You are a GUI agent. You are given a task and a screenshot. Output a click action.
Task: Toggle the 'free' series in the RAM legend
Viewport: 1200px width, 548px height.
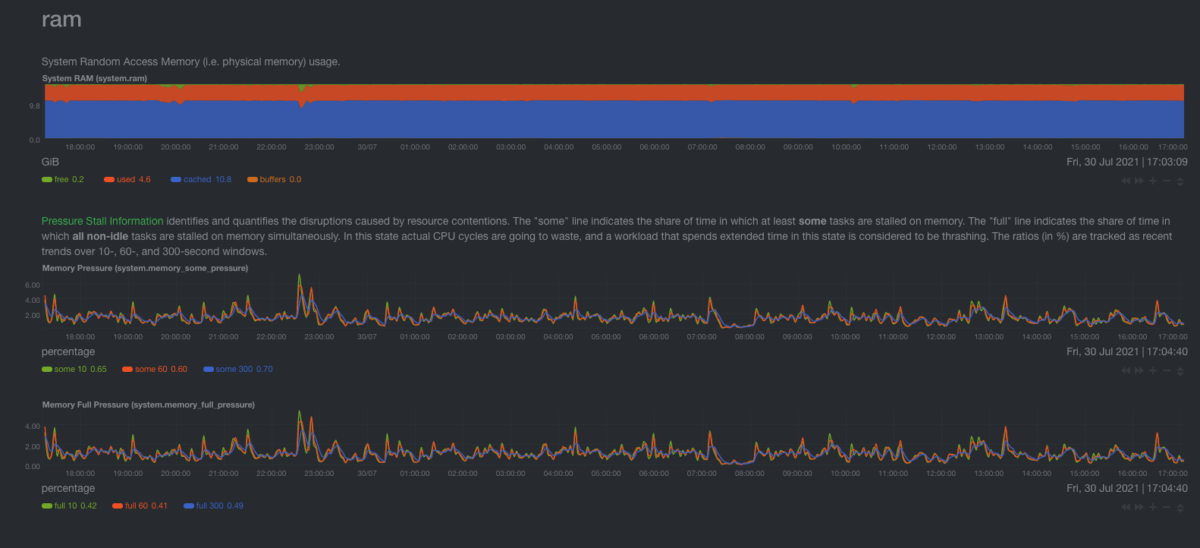62,179
